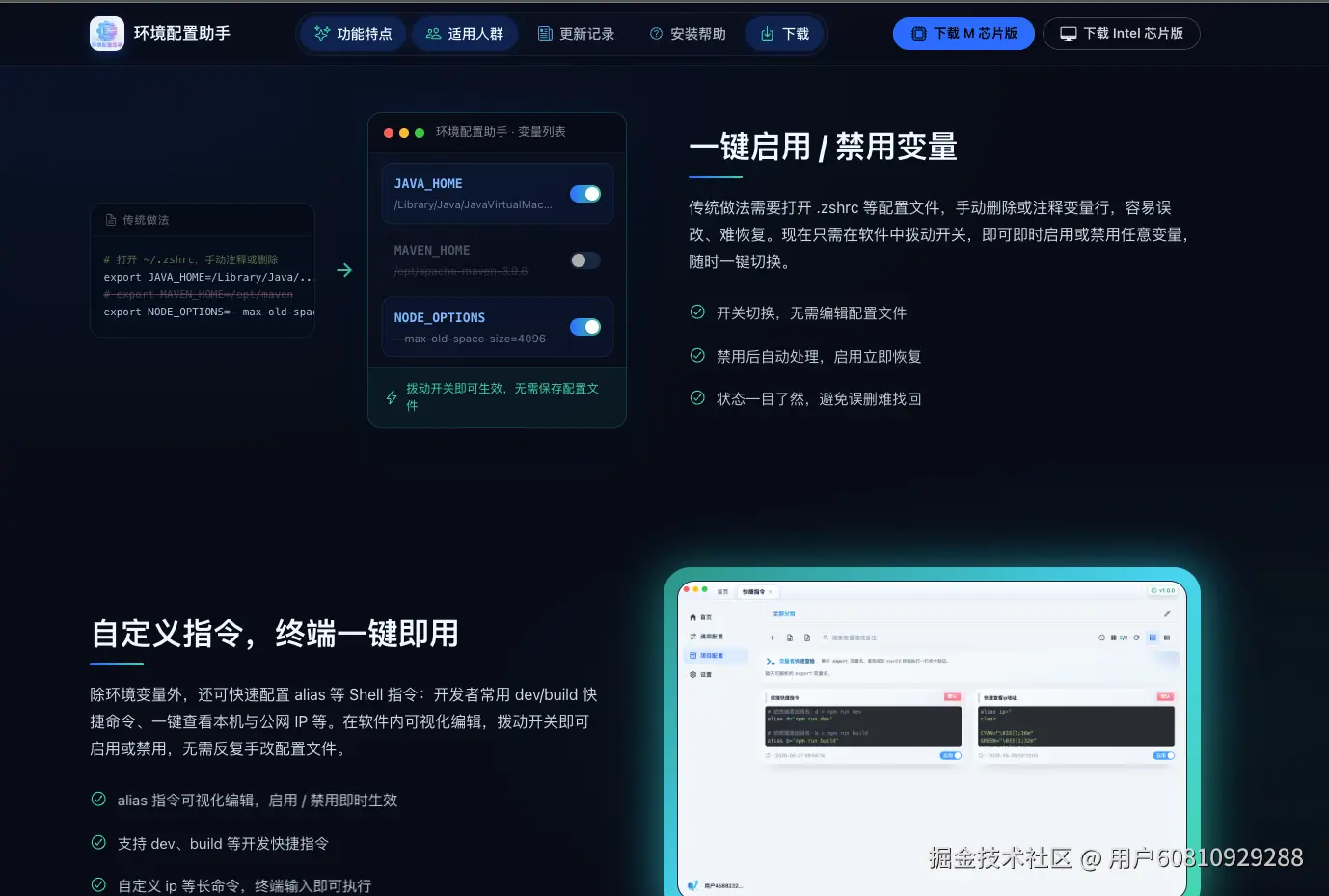Screen dimensions: 1329x896
Task: Select the 全部分组 group tab
Action: pyautogui.click(x=784, y=613)
